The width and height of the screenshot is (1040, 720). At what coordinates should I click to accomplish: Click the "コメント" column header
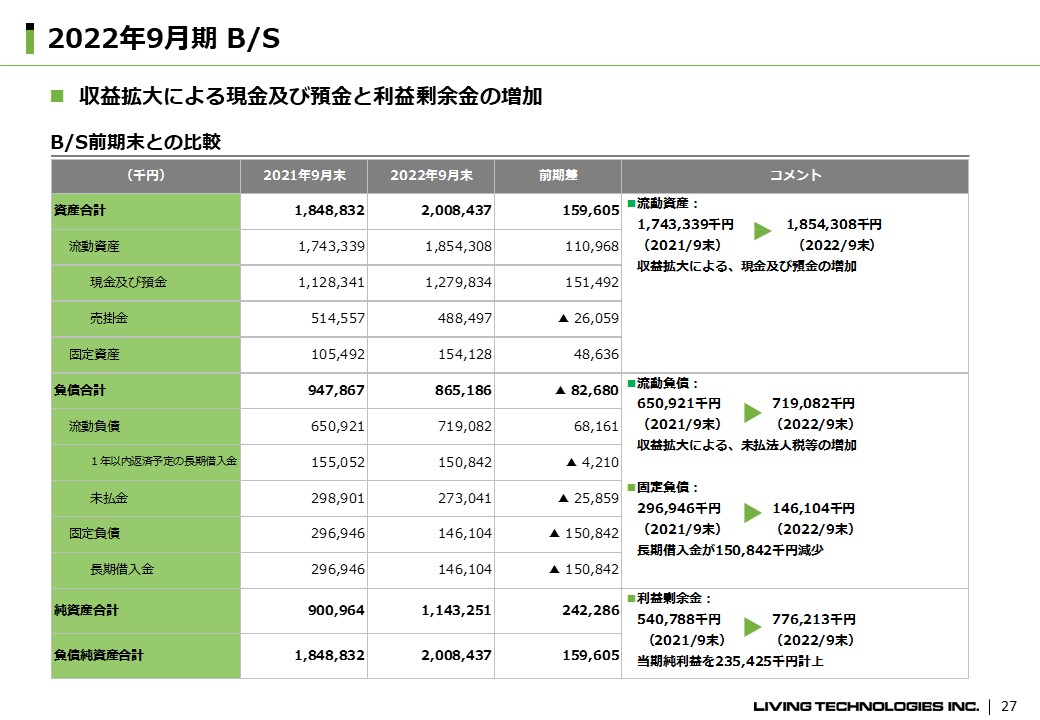pyautogui.click(x=795, y=175)
